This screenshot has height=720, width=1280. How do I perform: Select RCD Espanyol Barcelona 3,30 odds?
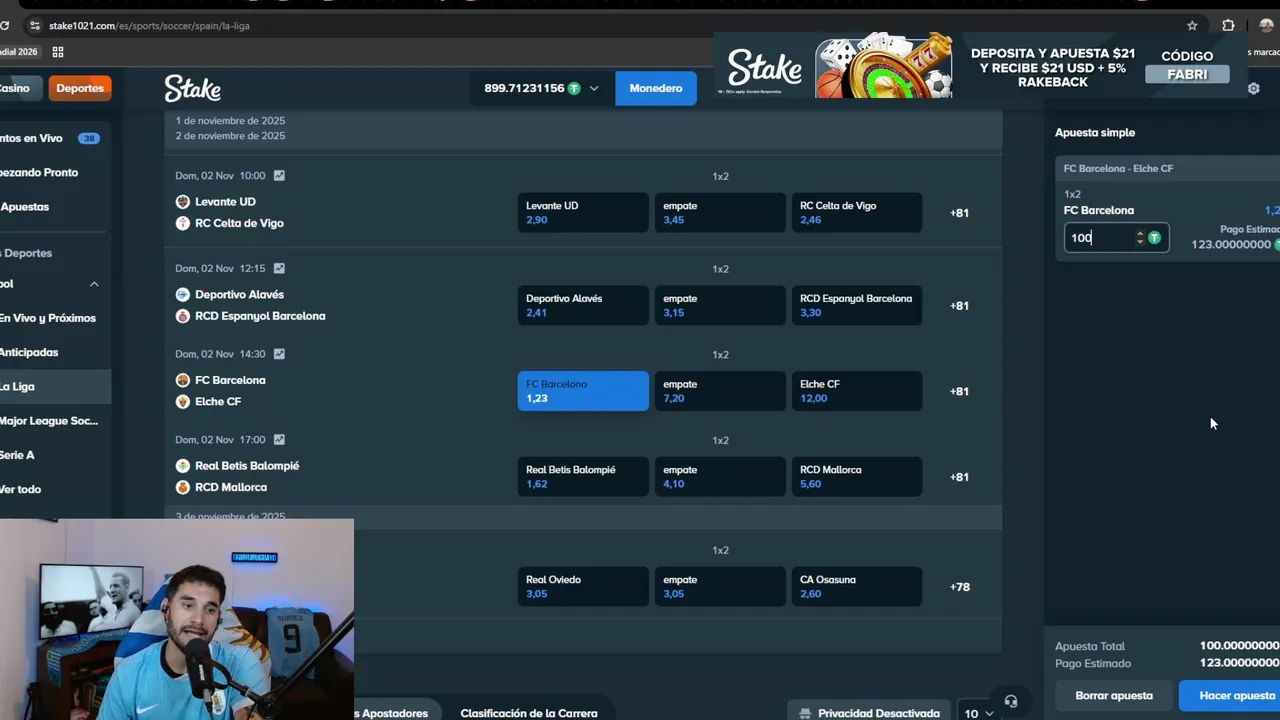857,306
